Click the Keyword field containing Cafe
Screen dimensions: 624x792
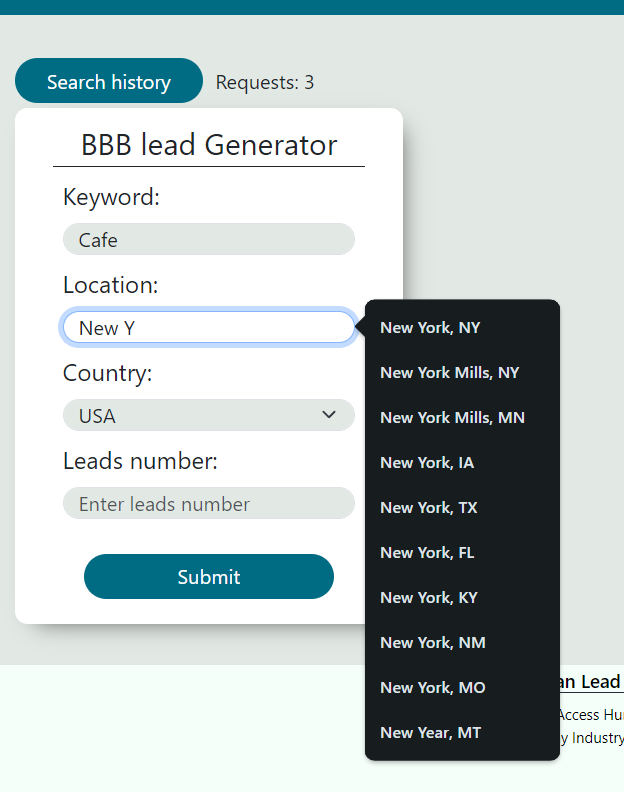point(208,240)
